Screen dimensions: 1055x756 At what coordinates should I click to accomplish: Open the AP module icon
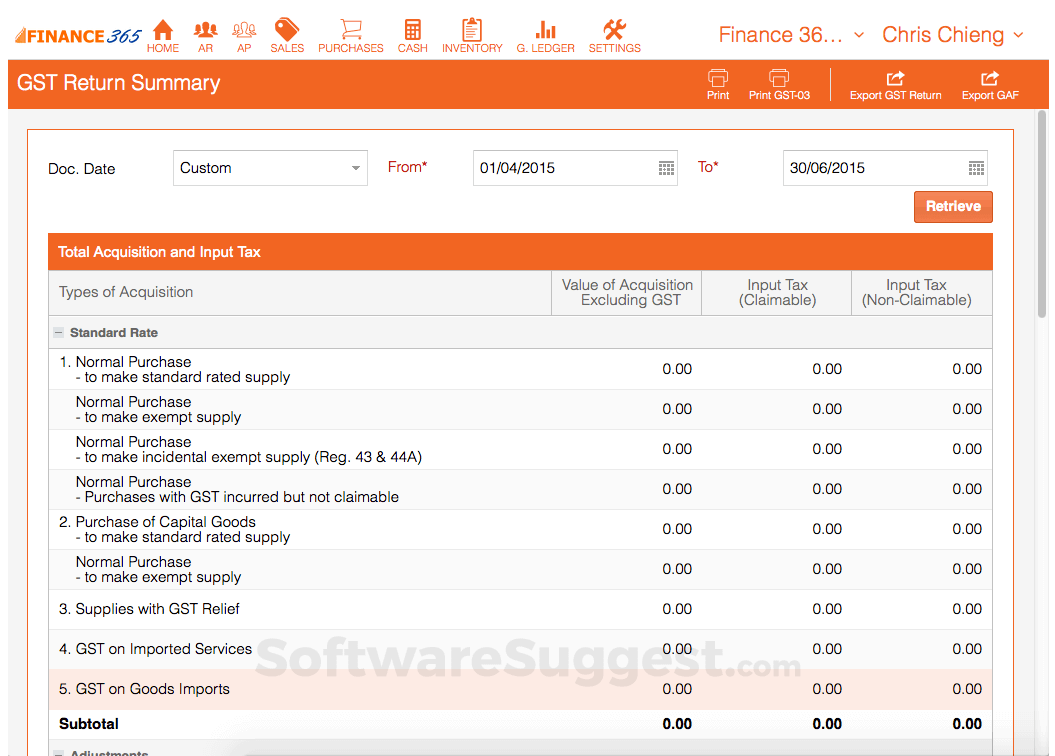point(244,35)
